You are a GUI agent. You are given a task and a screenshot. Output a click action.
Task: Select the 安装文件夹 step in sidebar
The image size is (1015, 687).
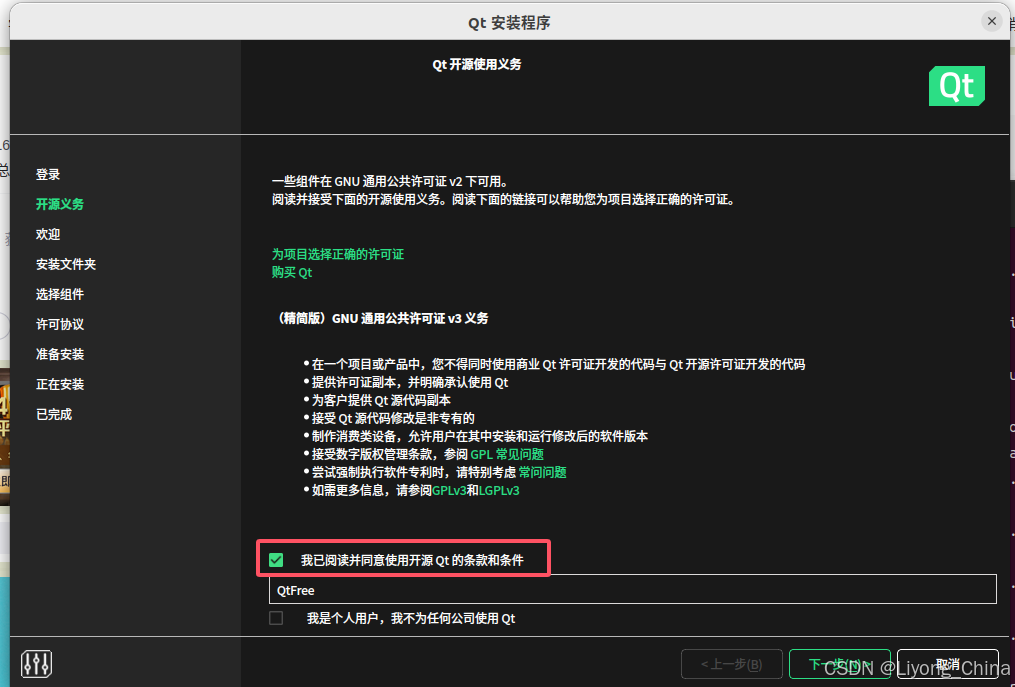(x=65, y=264)
